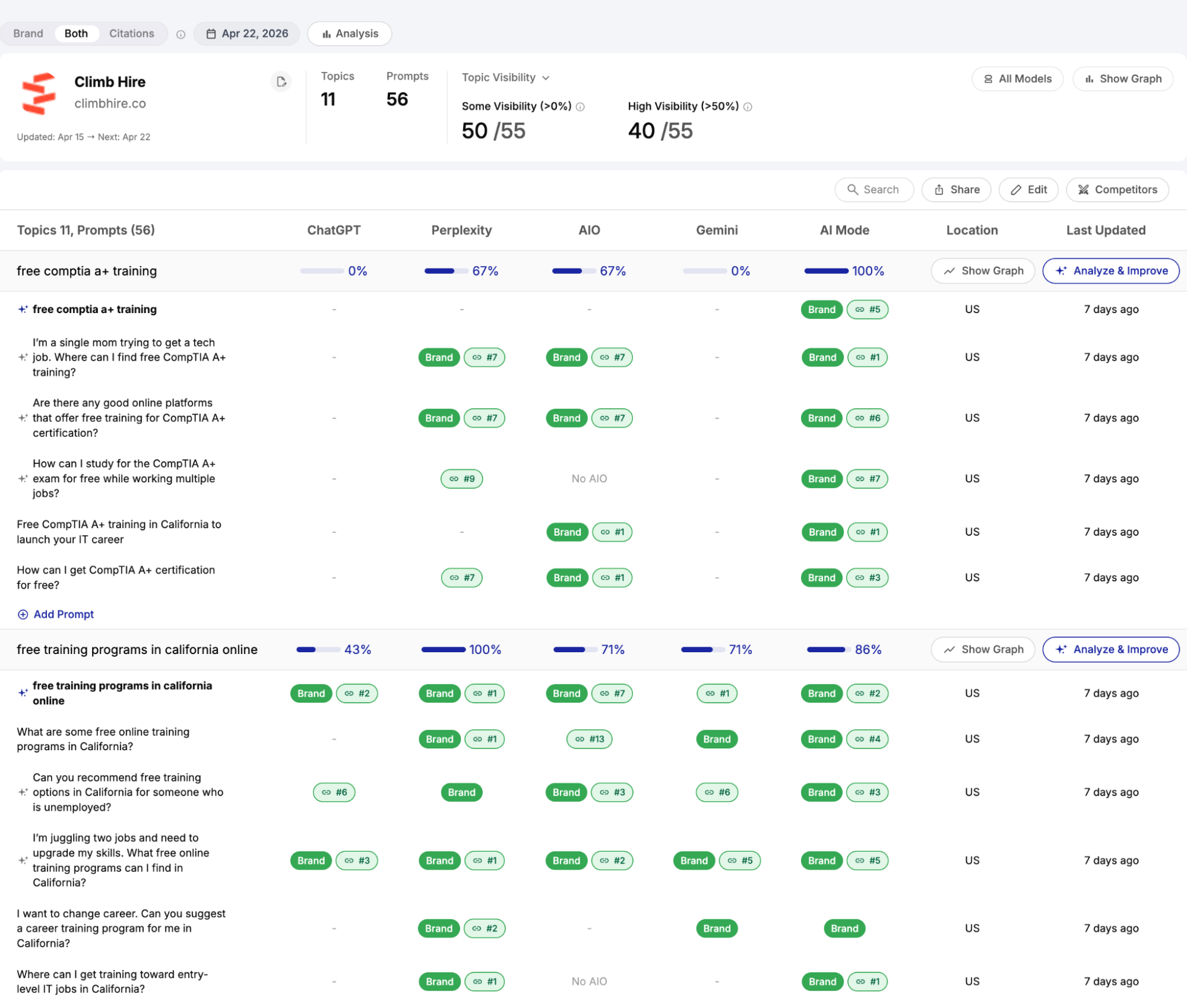Click AIO citation #1 badge for 'Free CompTIA A+ training in California'
Screen dimensions: 1187x1008
[612, 532]
